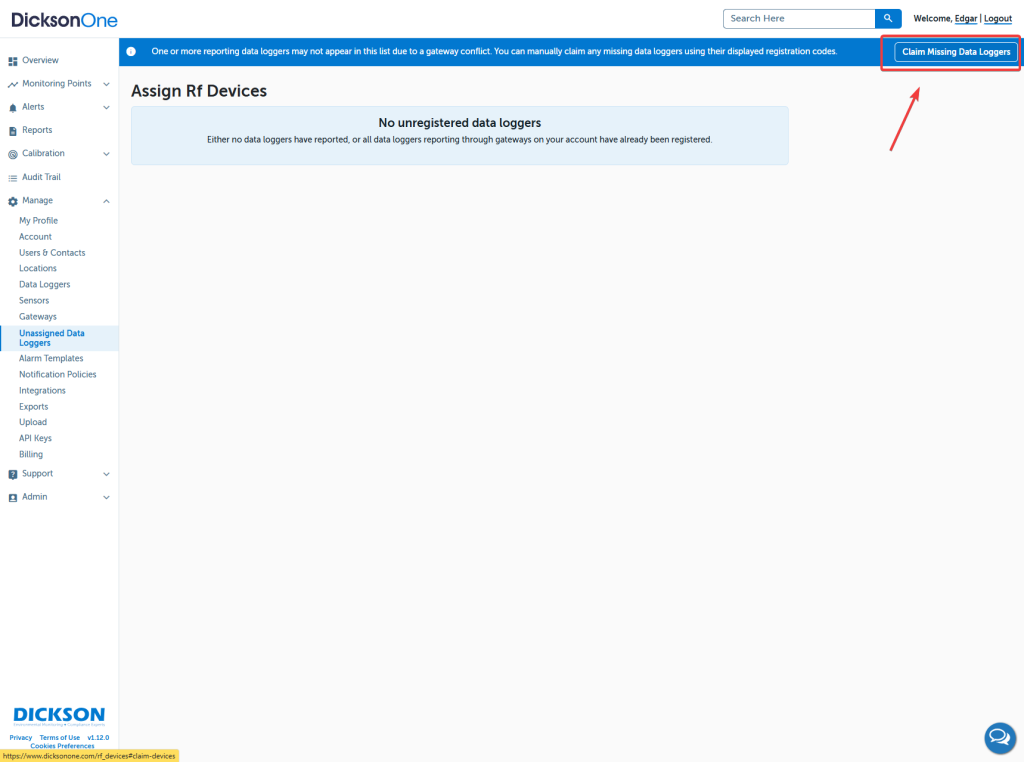Click the Search Here input field

tap(798, 18)
